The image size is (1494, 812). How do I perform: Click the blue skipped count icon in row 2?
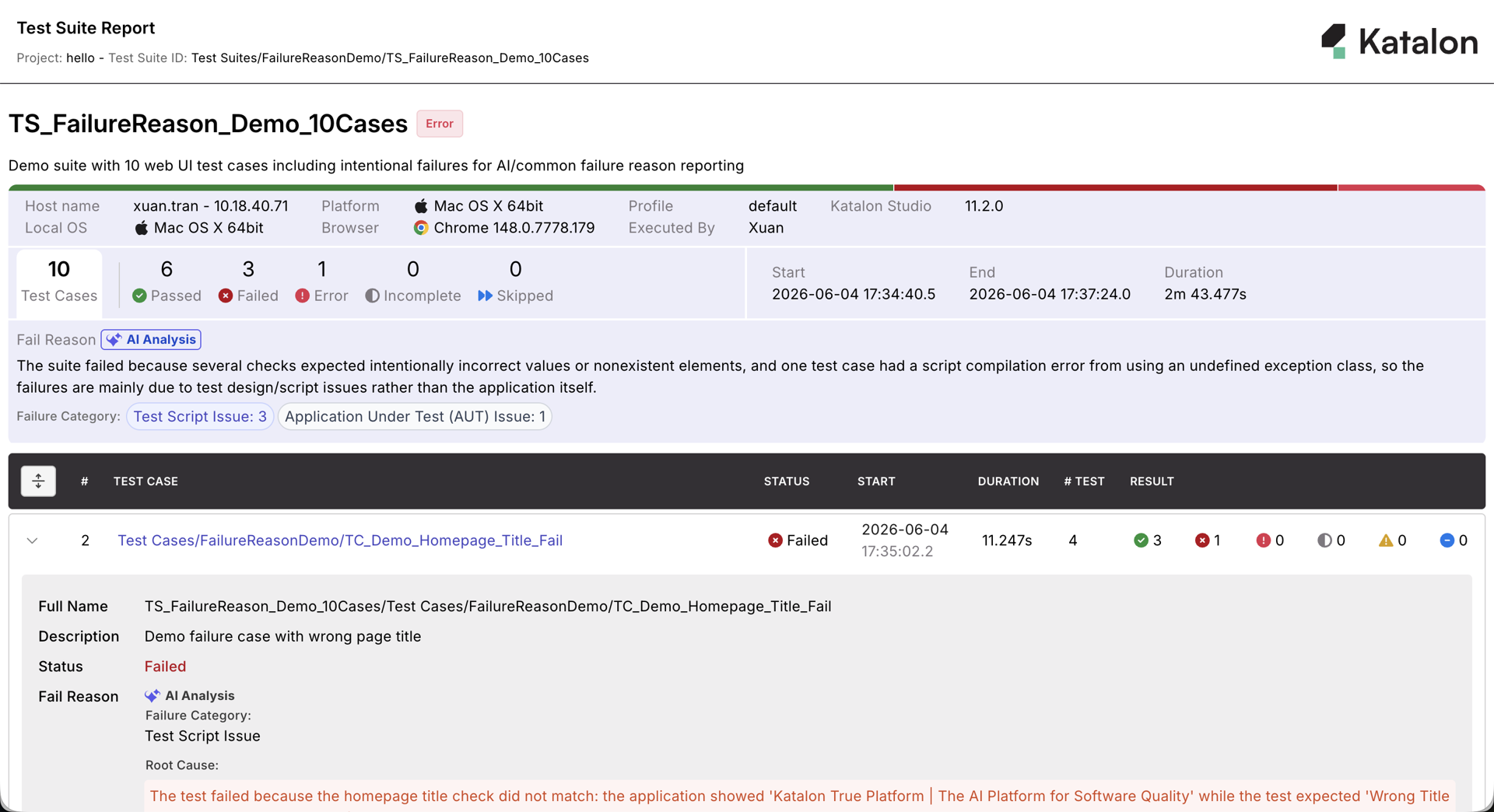(x=1447, y=541)
